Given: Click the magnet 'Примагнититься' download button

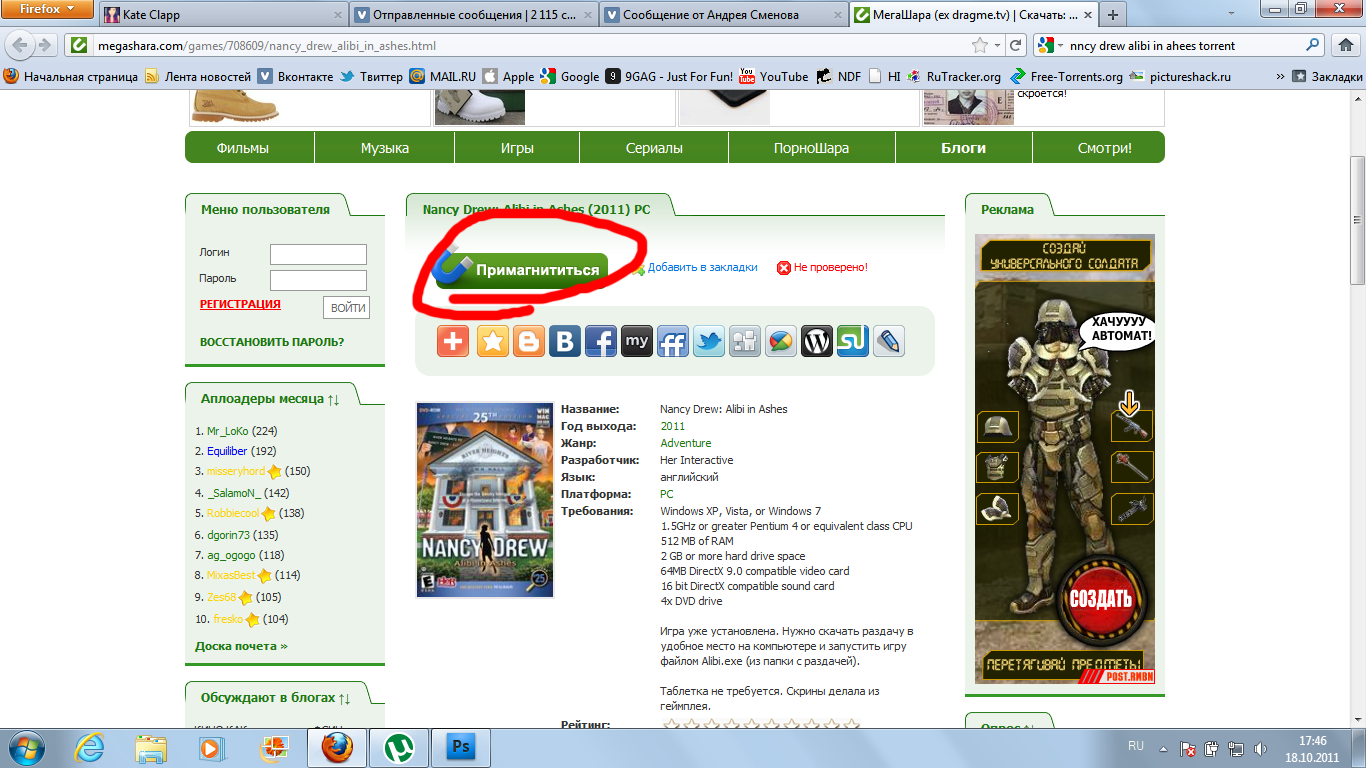Looking at the screenshot, I should (x=522, y=270).
